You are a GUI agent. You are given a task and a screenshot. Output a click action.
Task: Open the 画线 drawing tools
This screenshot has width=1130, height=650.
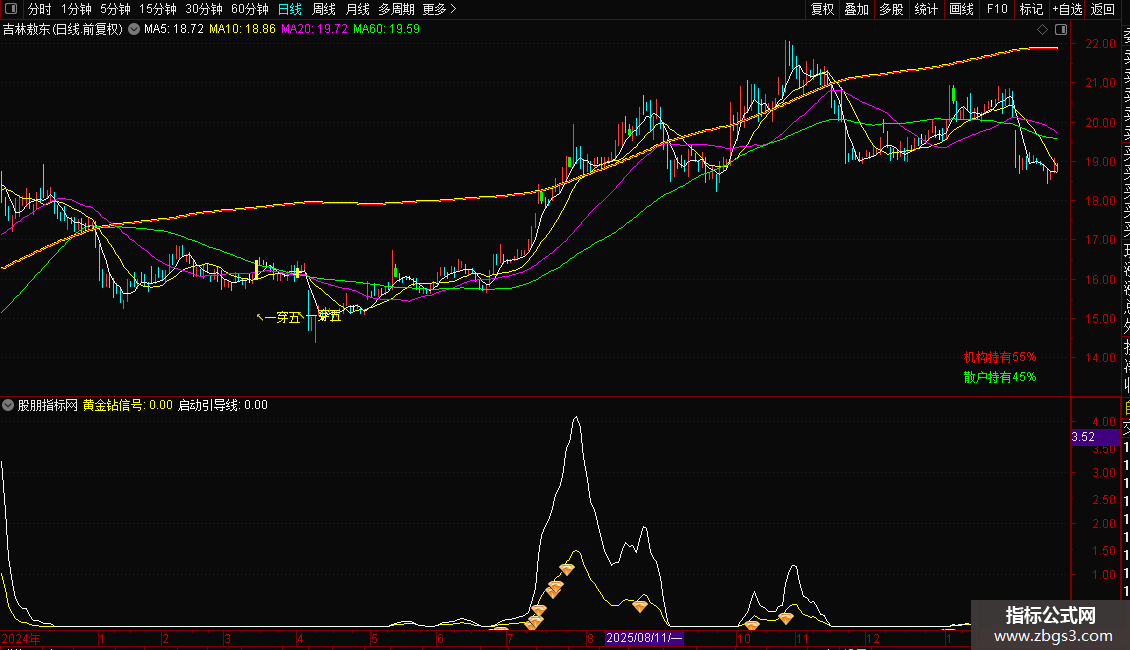pyautogui.click(x=961, y=9)
